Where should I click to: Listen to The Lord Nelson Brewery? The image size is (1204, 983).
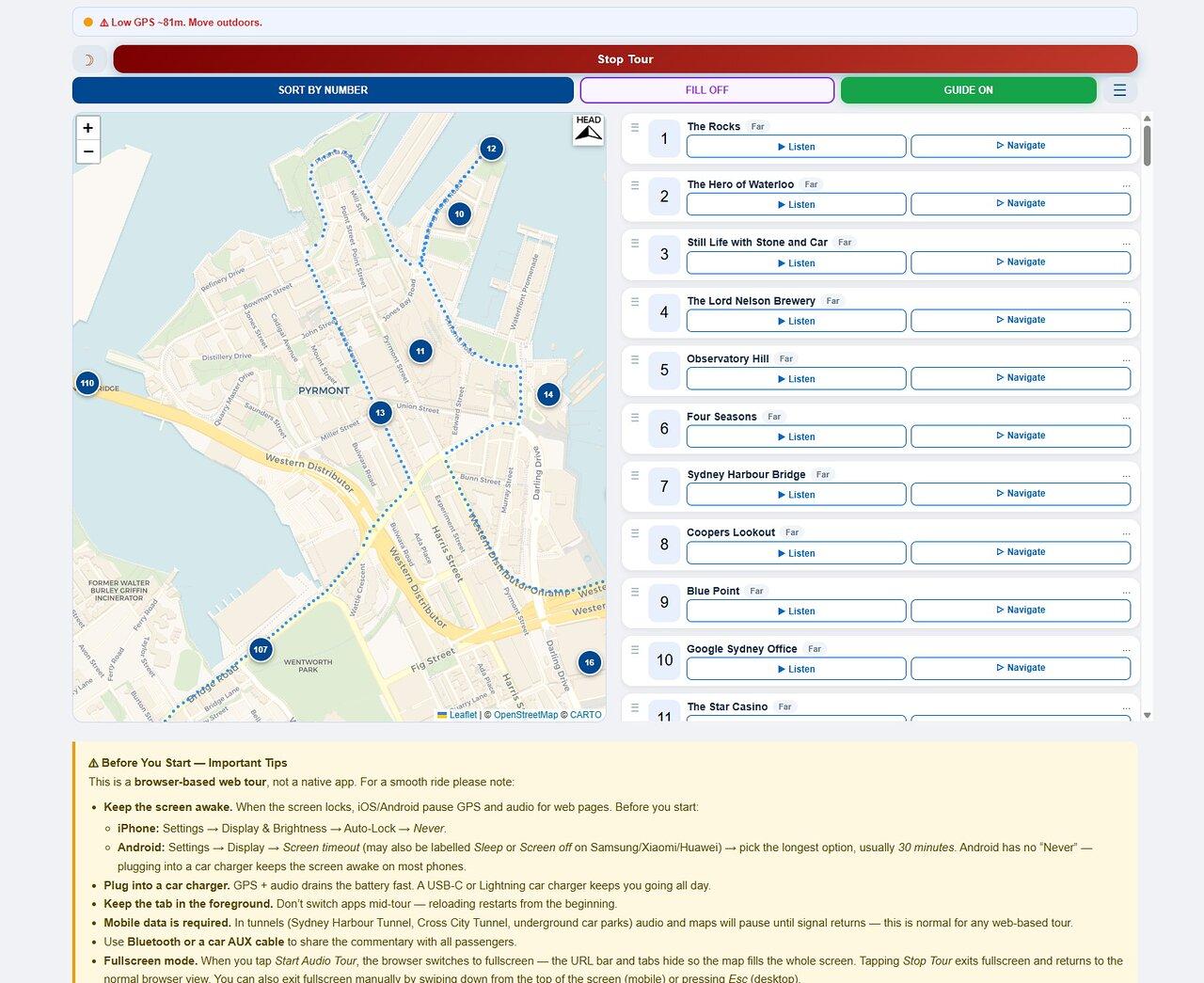[797, 321]
